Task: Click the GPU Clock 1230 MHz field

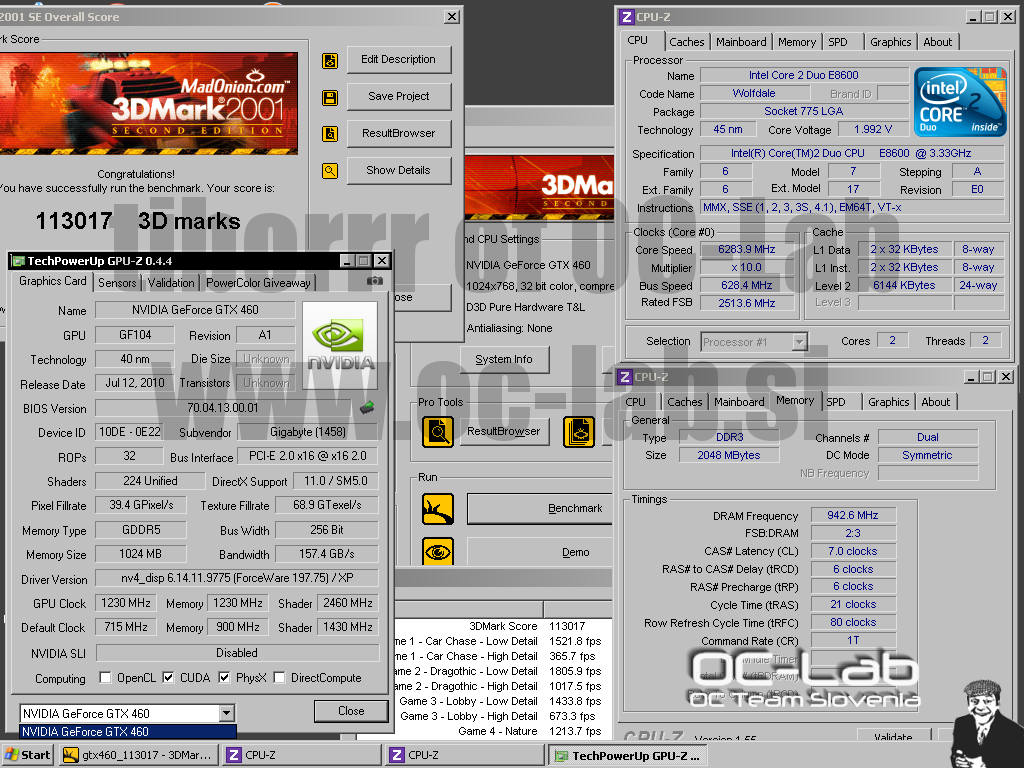Action: point(125,603)
